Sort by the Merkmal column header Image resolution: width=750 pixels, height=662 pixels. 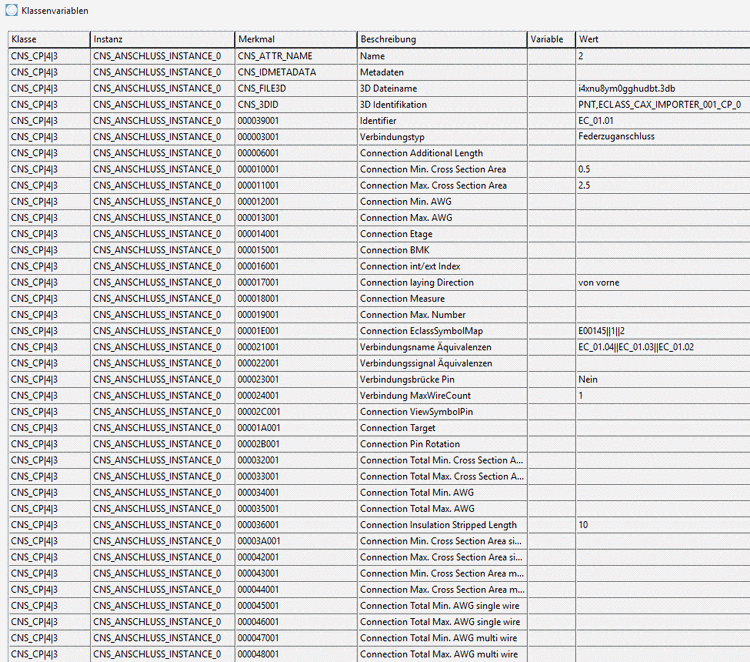click(296, 39)
